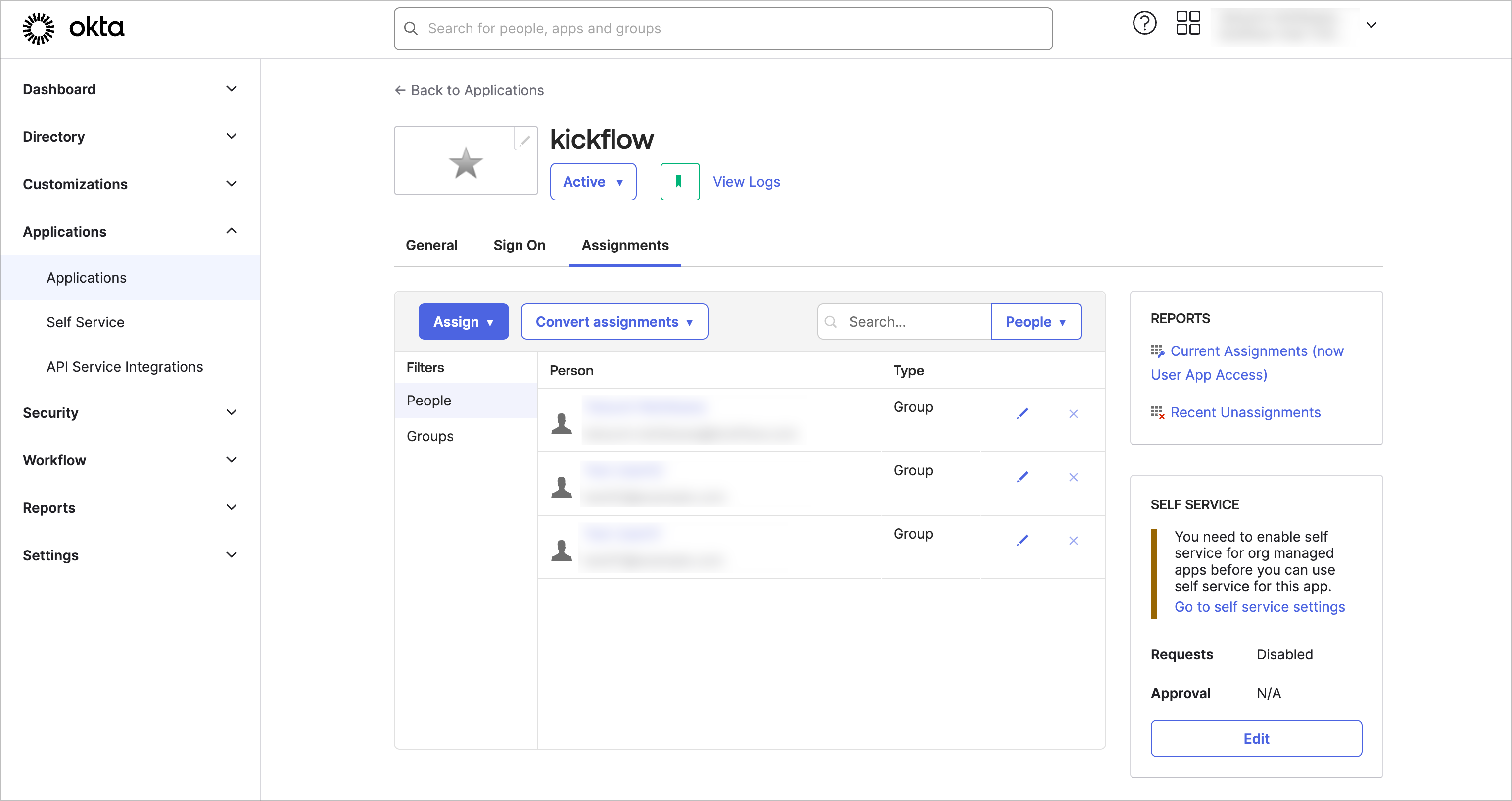Select the People filter
1512x801 pixels.
tap(466, 400)
